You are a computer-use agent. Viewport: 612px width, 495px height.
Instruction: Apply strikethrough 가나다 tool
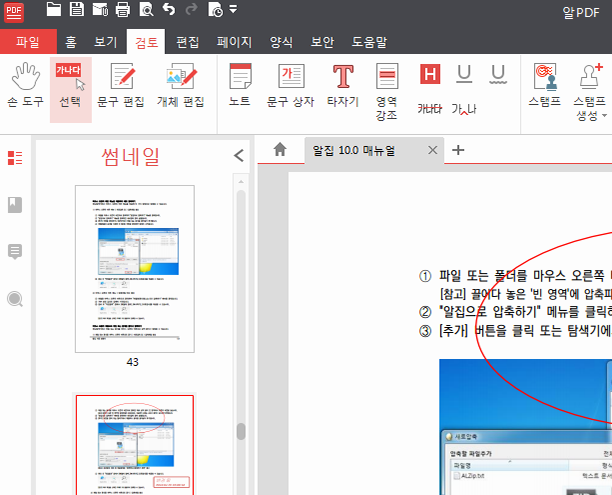[x=430, y=109]
